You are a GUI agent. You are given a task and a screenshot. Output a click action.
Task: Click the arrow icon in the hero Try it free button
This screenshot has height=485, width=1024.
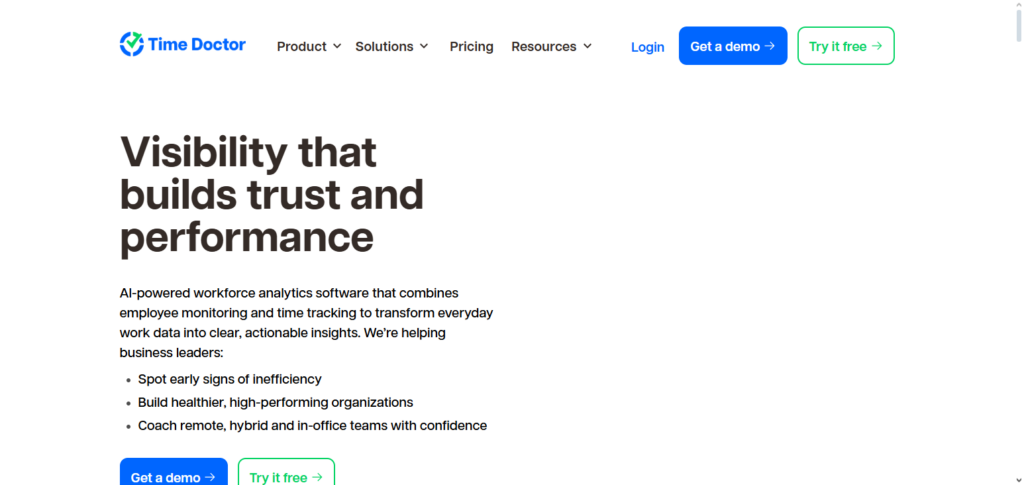(317, 477)
